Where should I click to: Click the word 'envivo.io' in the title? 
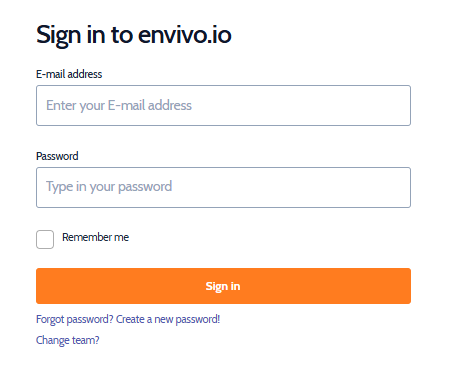click(185, 35)
